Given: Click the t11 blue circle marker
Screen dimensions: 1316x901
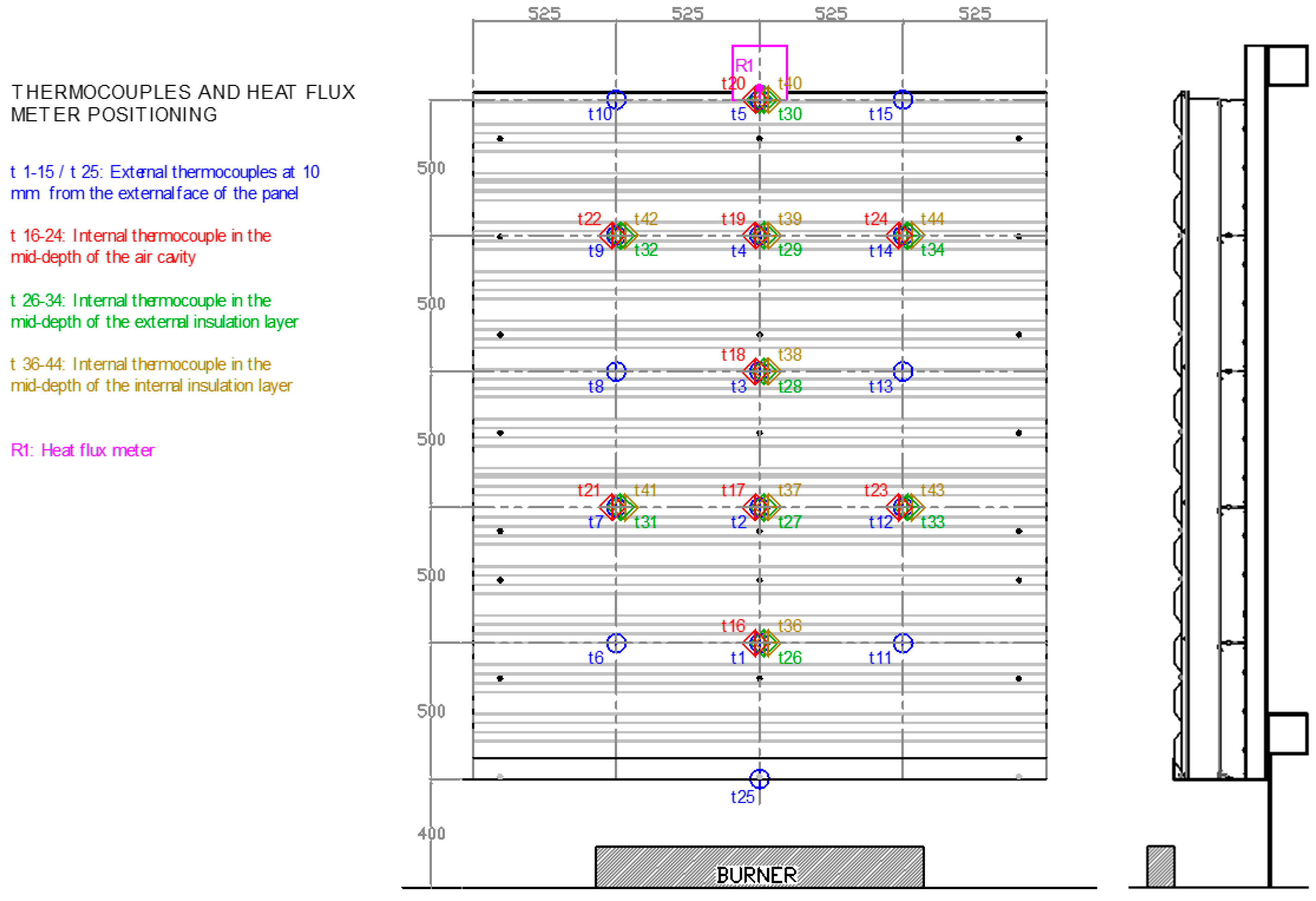Looking at the screenshot, I should [x=902, y=643].
